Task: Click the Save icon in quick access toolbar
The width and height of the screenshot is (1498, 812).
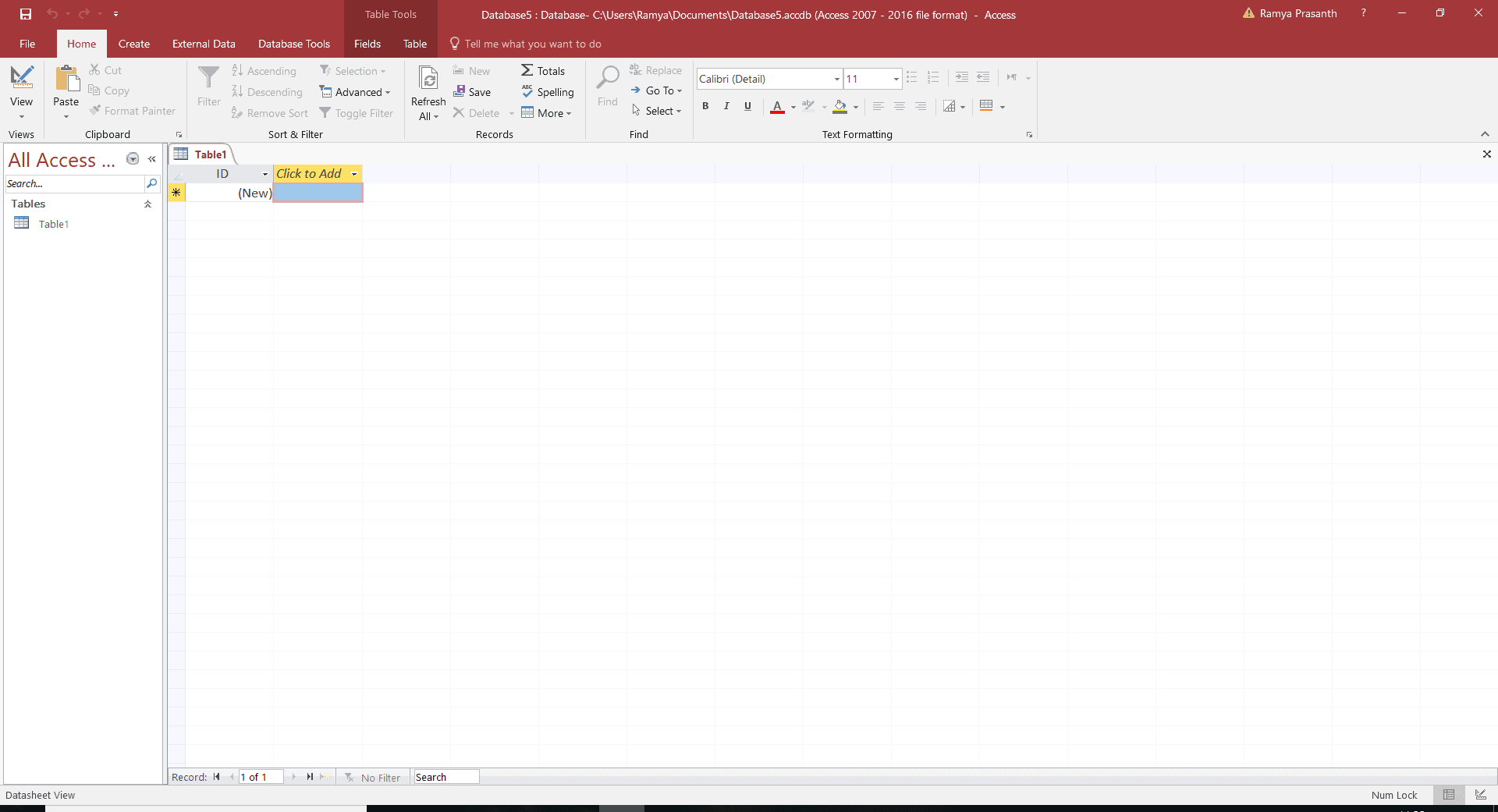Action: pyautogui.click(x=25, y=14)
